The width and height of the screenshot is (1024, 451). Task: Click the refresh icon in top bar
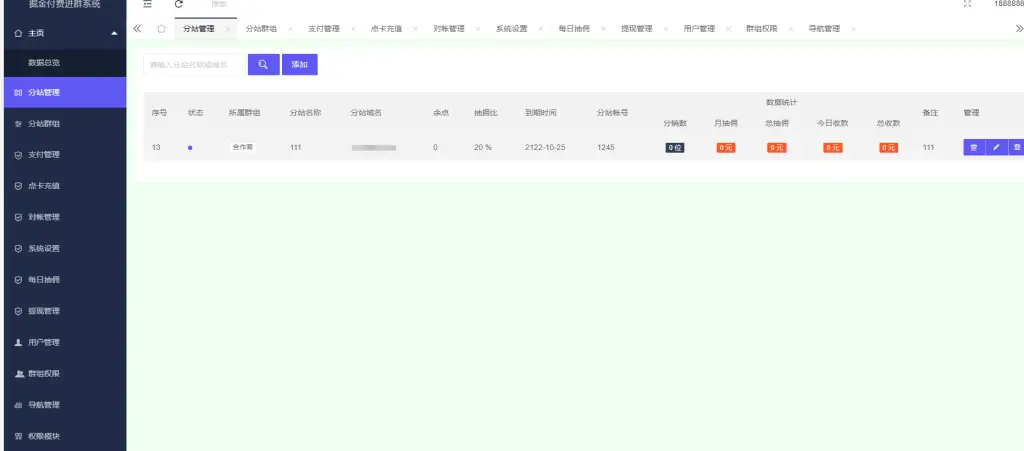click(x=179, y=4)
